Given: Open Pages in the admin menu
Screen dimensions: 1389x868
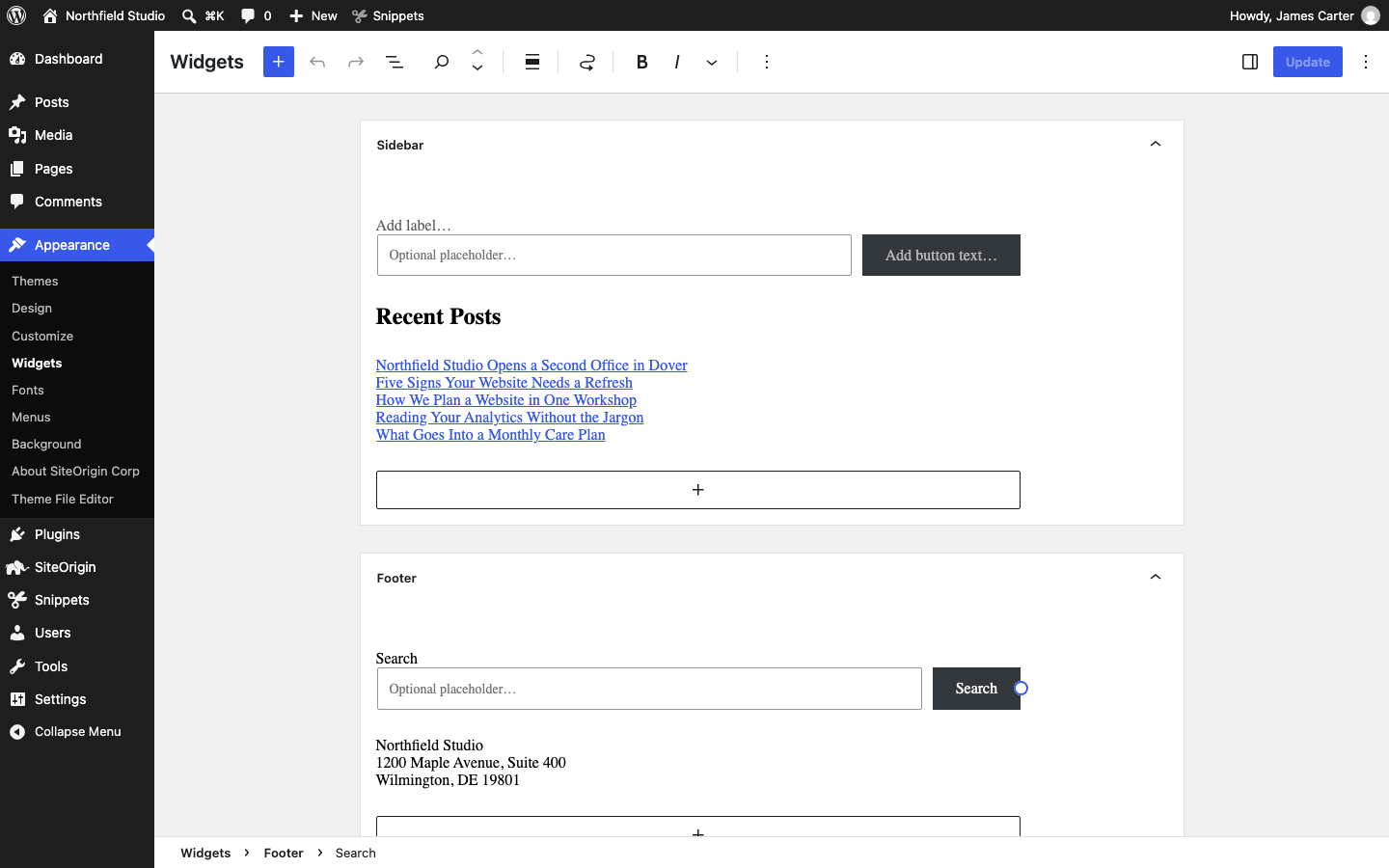Looking at the screenshot, I should point(77,169).
